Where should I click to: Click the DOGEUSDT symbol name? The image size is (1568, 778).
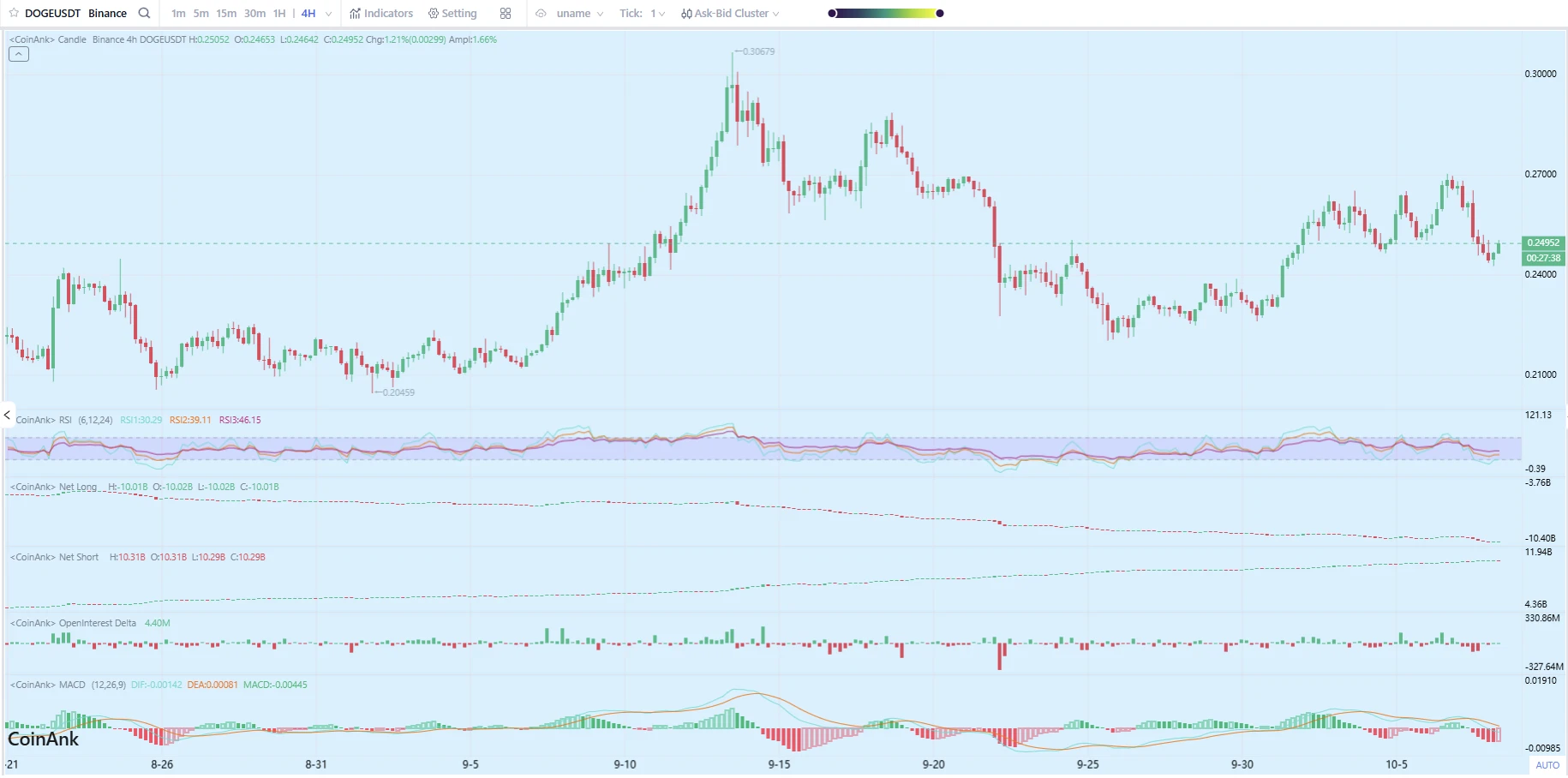click(52, 14)
